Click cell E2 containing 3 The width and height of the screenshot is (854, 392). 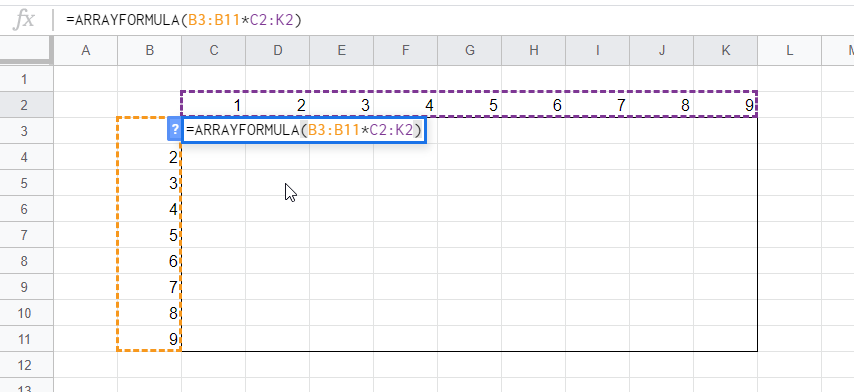tap(341, 105)
